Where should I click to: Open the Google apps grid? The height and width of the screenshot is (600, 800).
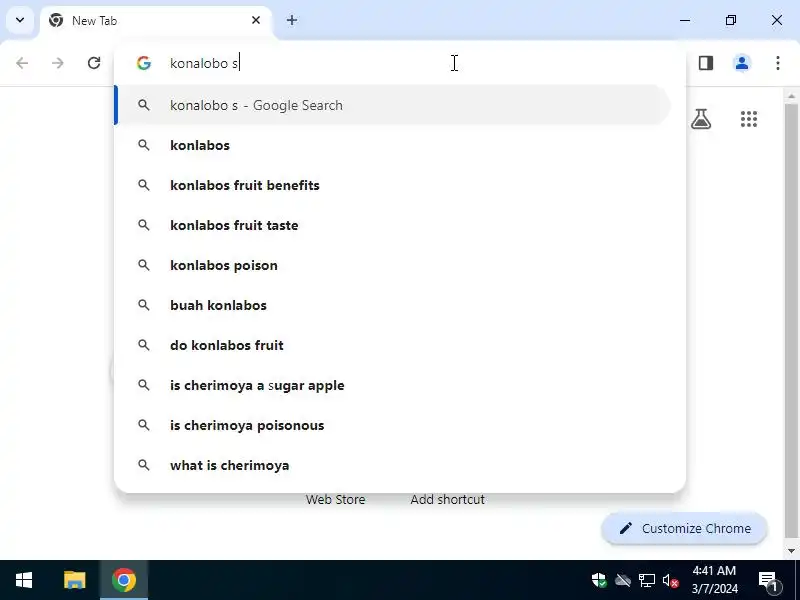point(749,119)
